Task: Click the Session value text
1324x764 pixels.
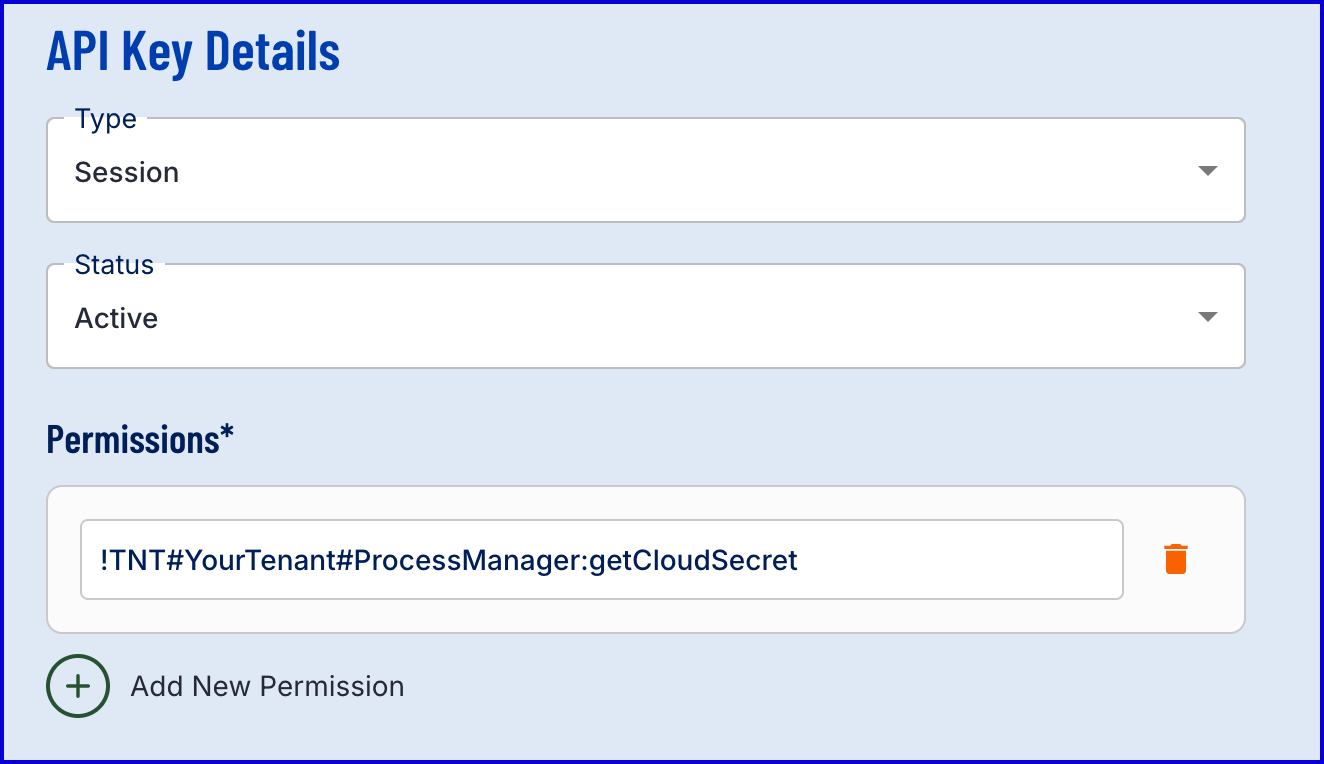Action: (127, 172)
